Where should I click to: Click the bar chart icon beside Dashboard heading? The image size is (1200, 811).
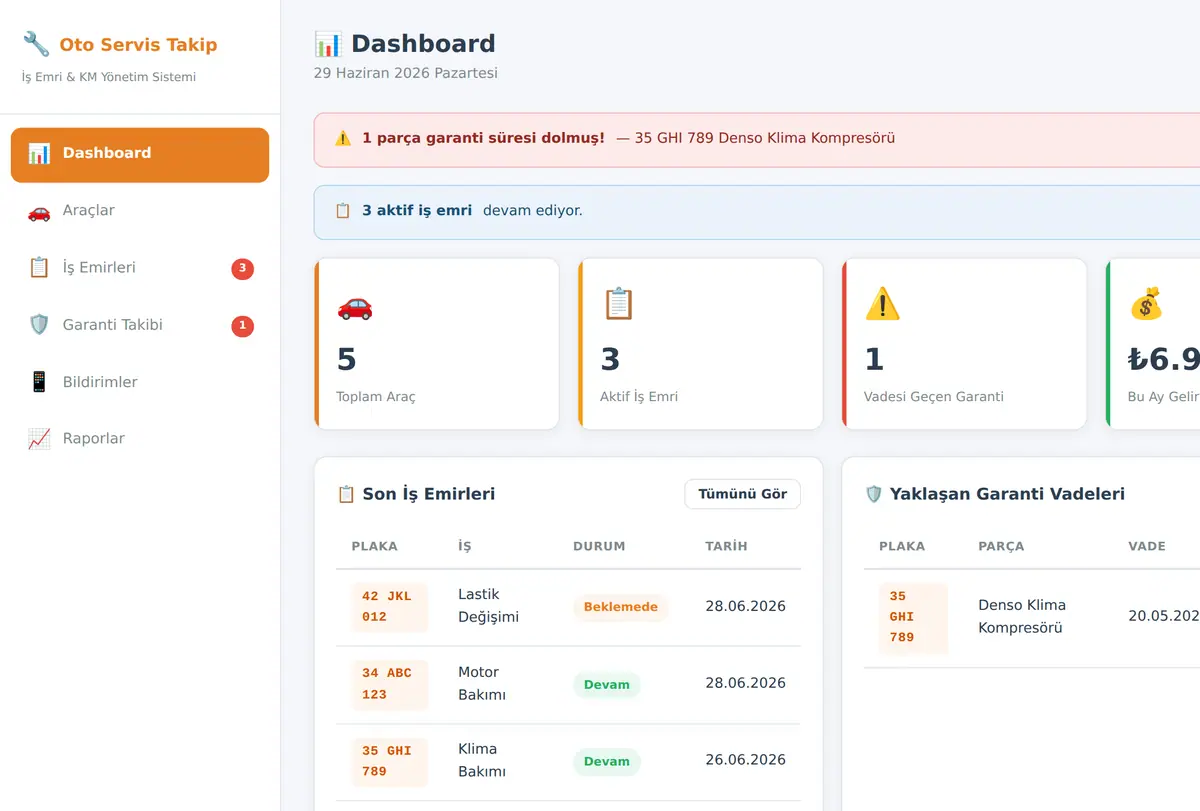328,44
